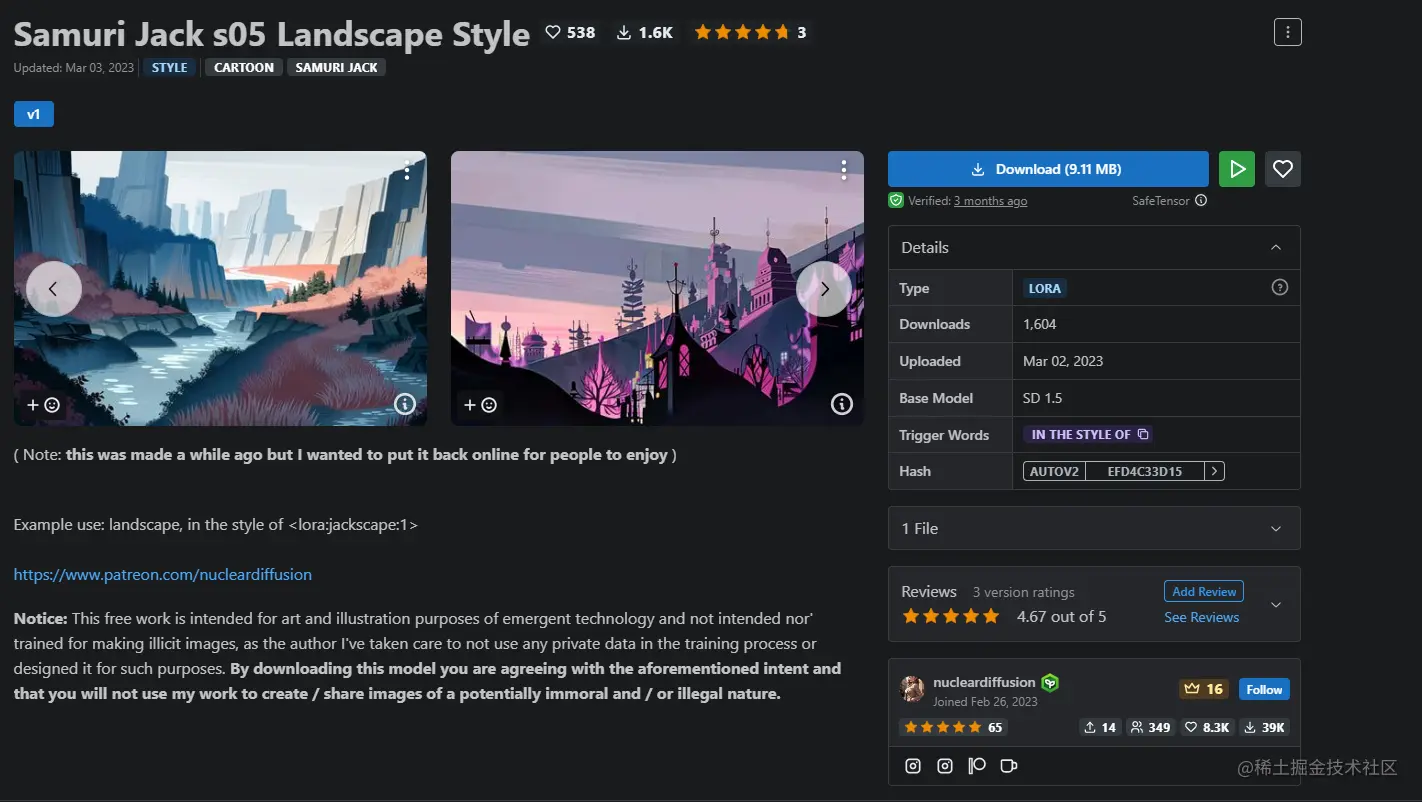
Task: Show generation info for the river canyon image
Action: pyautogui.click(x=404, y=404)
